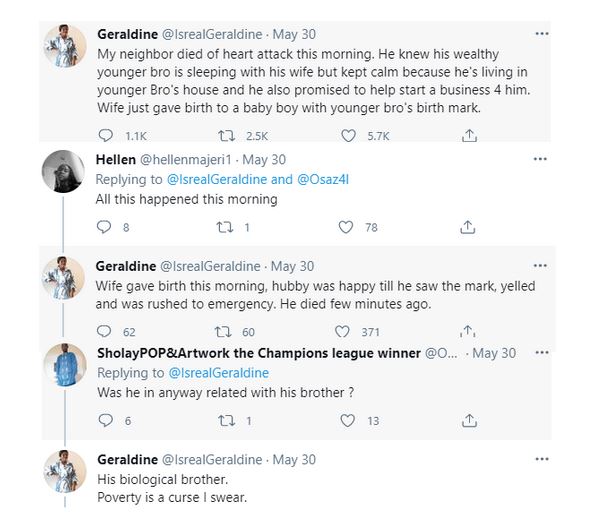
Task: Retweet Hellen's 'All this happened' tweet
Action: click(224, 227)
